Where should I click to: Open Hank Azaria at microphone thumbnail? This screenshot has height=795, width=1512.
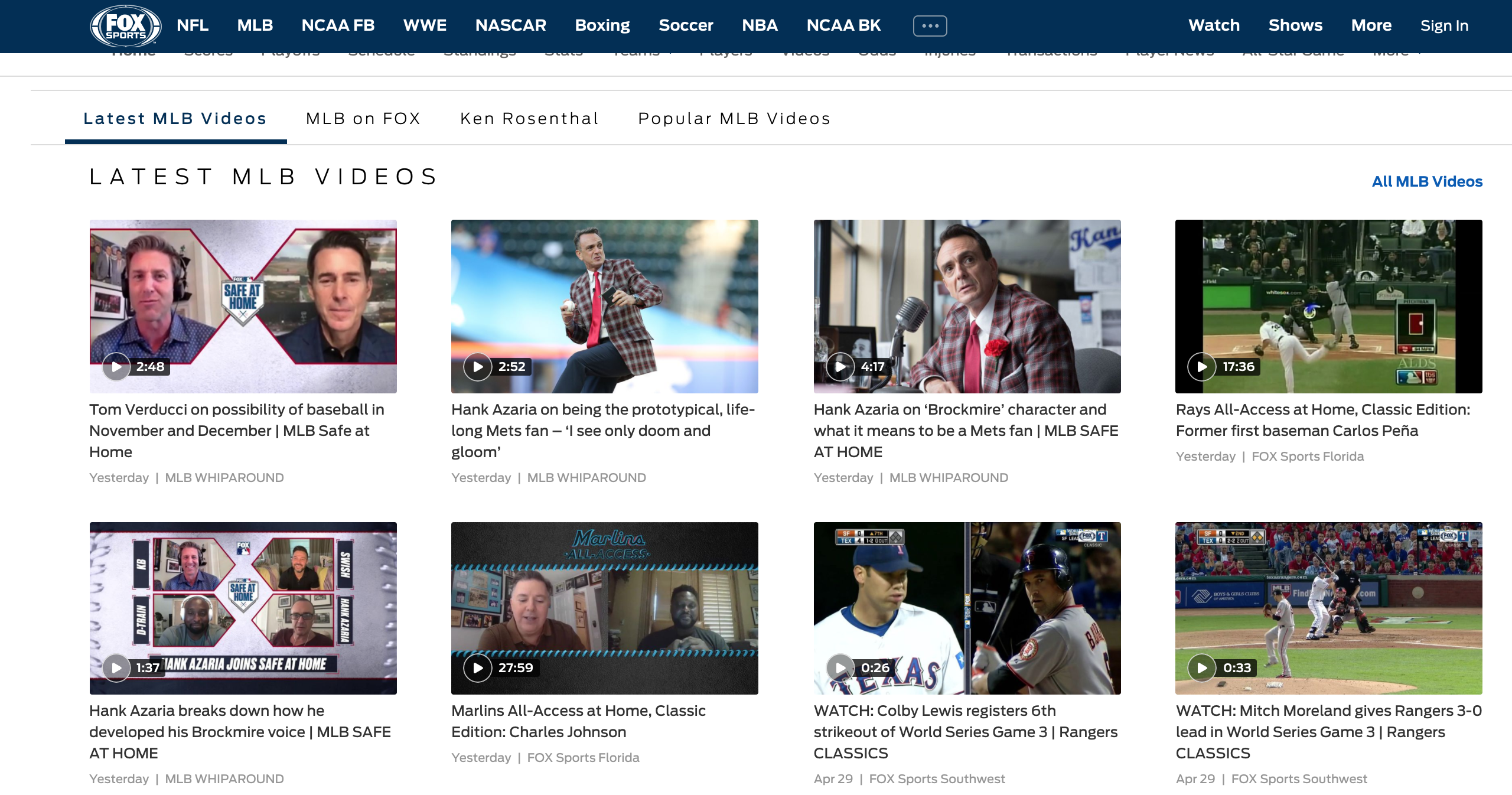click(x=967, y=307)
